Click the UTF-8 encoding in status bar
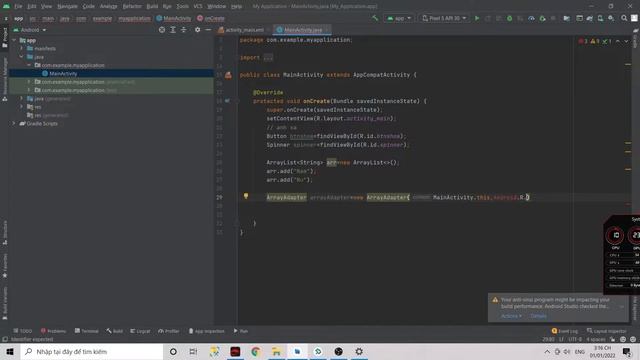 coord(575,339)
